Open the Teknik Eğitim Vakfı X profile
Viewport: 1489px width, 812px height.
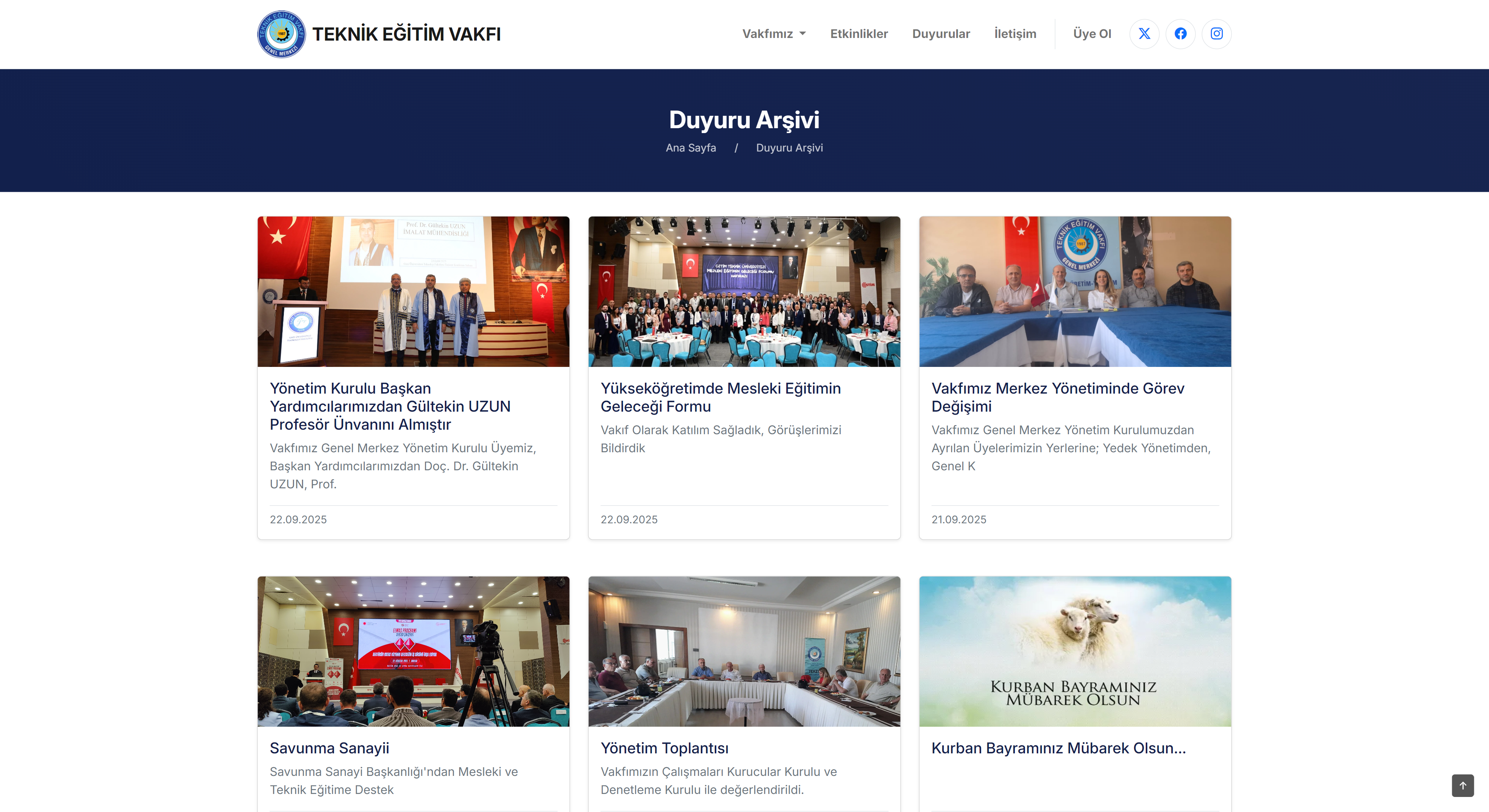1144,33
